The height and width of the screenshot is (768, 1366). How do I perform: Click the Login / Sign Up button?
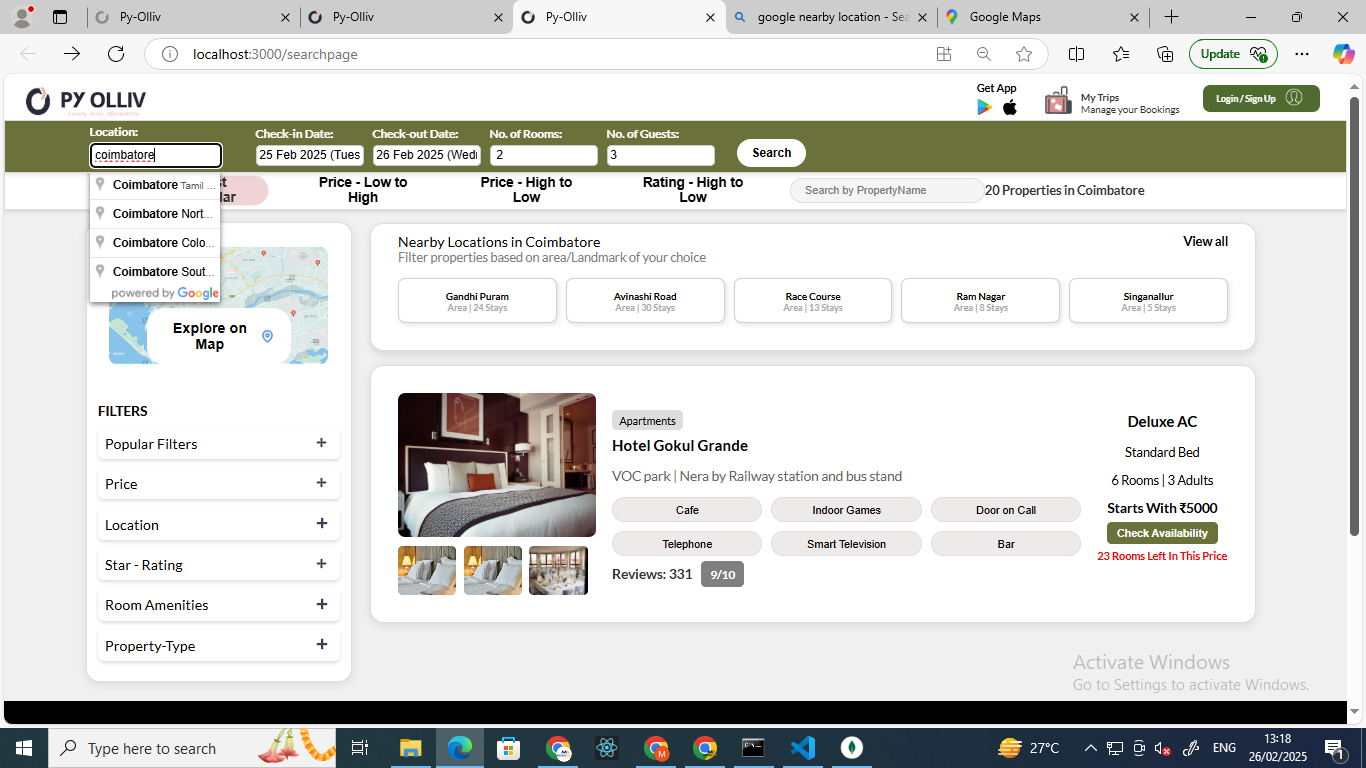click(x=1260, y=98)
